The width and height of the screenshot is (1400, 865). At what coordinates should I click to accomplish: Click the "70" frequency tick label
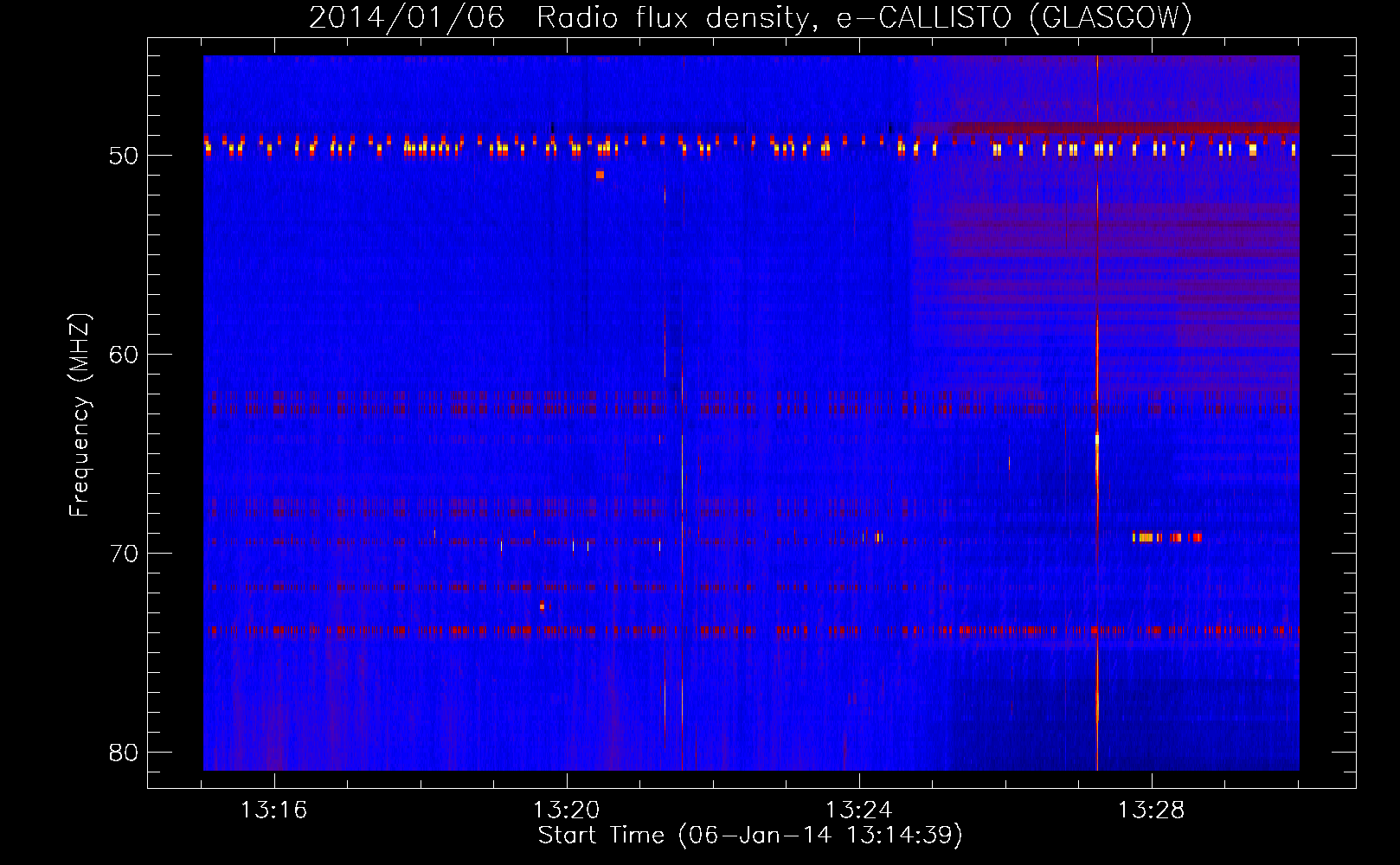click(124, 554)
